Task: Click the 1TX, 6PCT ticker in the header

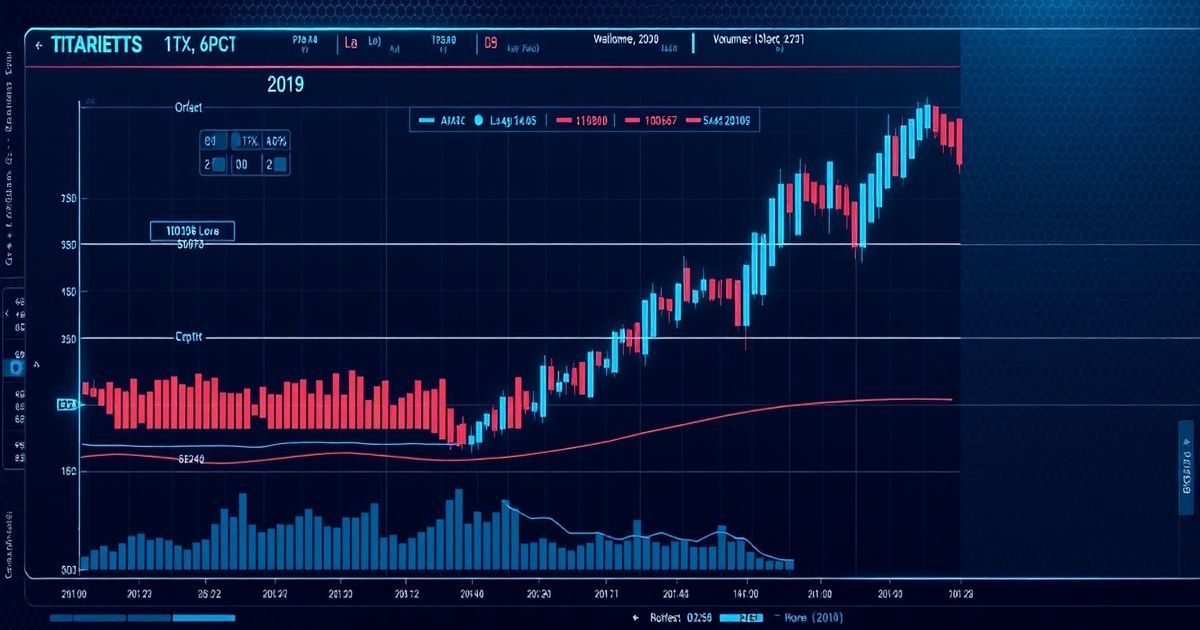Action: point(199,42)
